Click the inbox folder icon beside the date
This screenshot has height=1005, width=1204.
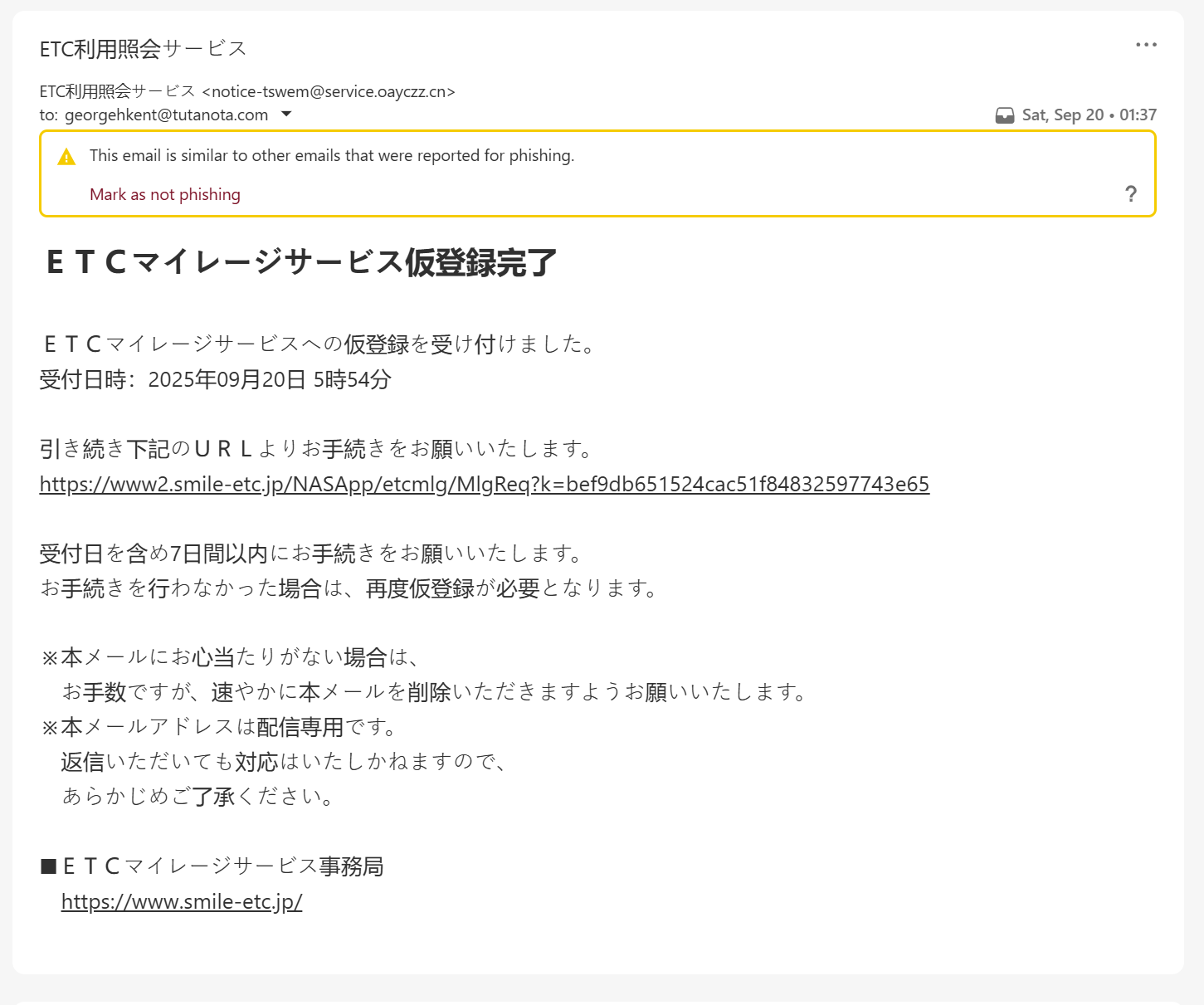pos(1004,115)
